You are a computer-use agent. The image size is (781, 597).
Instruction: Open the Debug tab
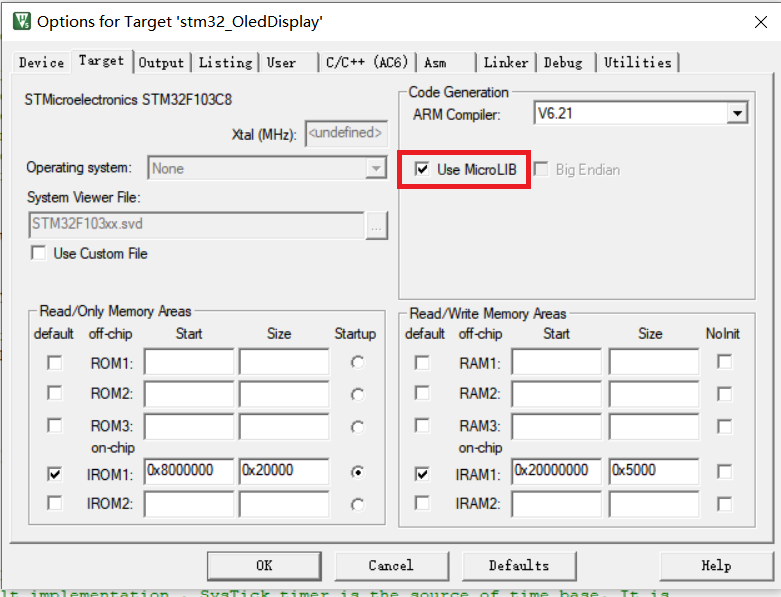click(563, 63)
